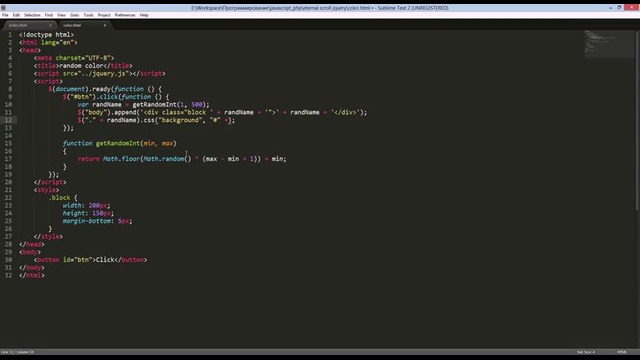The width and height of the screenshot is (640, 360).
Task: Open the File menu
Action: [x=5, y=15]
